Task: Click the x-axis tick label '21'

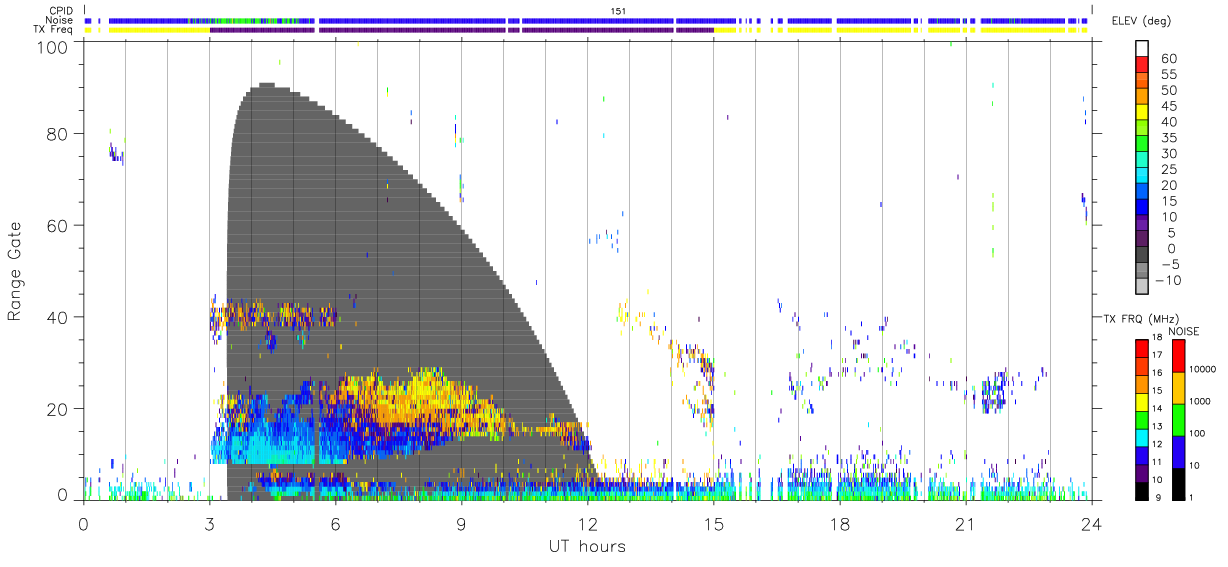Action: pyautogui.click(x=966, y=523)
